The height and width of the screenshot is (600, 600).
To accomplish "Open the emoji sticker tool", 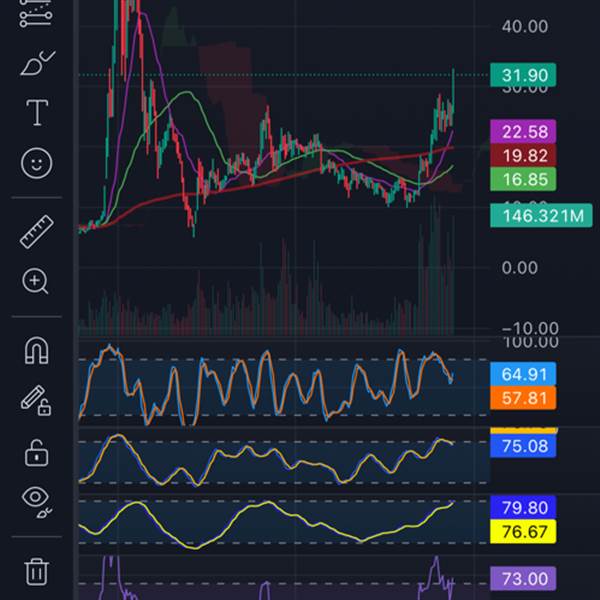I will pyautogui.click(x=36, y=163).
